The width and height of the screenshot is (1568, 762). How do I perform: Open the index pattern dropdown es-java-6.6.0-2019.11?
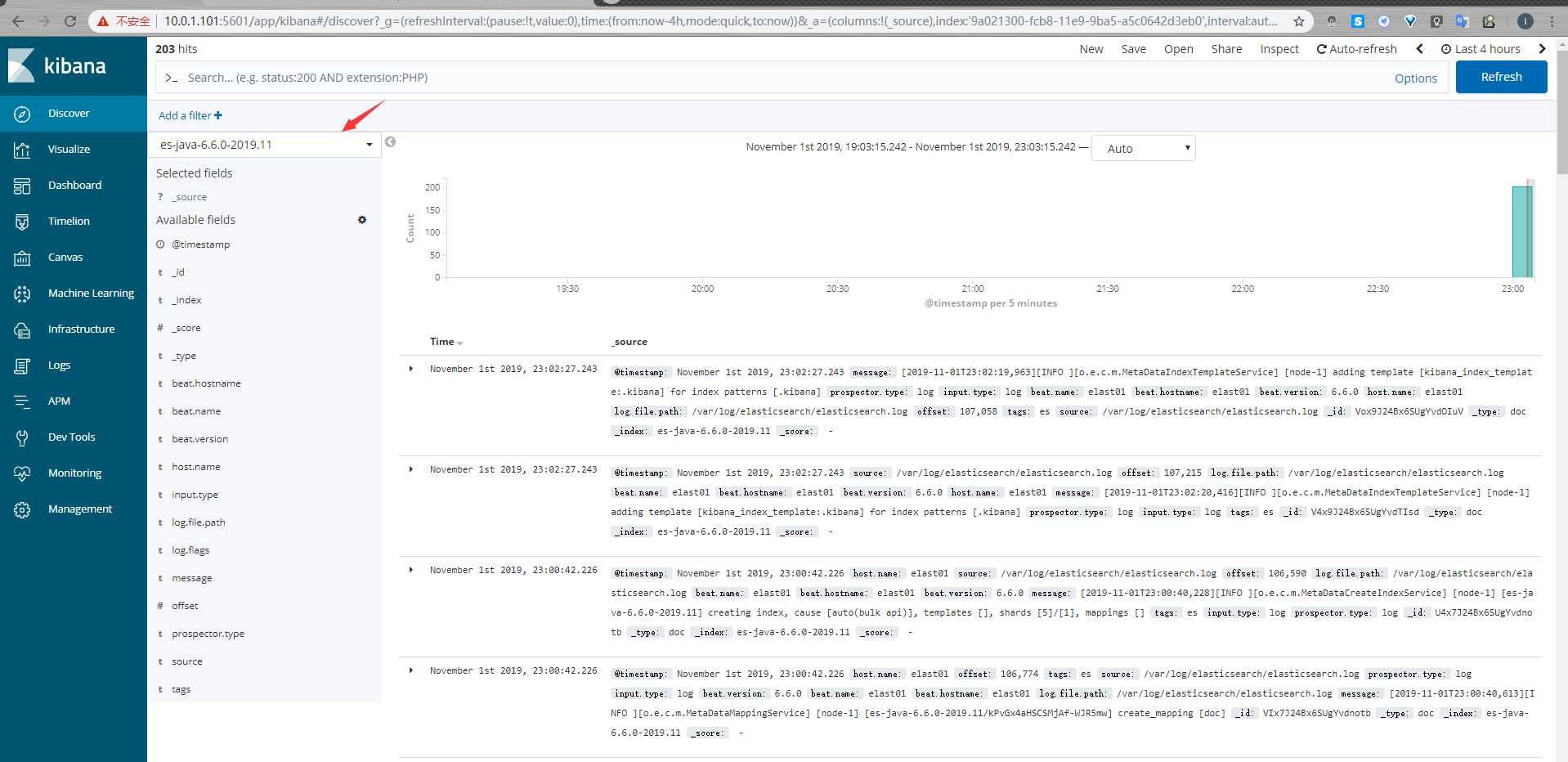[265, 145]
